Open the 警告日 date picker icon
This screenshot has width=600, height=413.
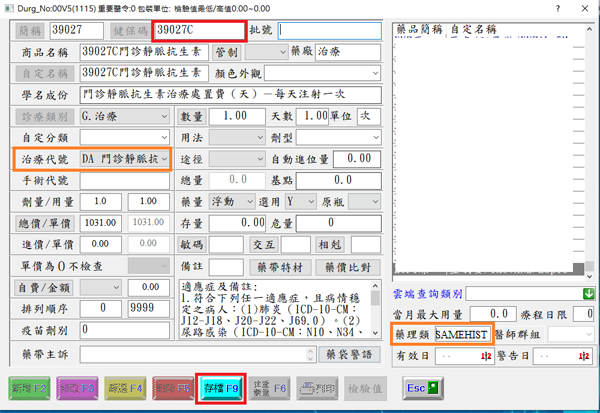point(582,354)
